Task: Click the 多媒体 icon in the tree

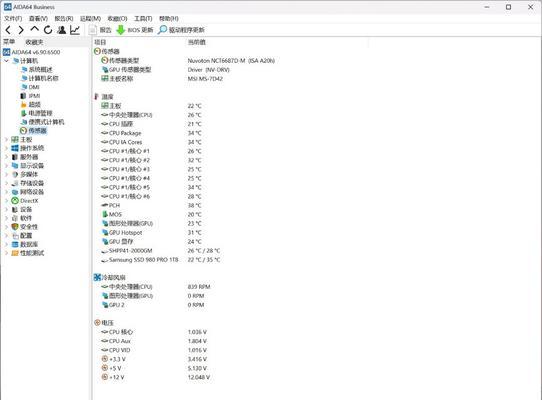Action: tap(15, 174)
